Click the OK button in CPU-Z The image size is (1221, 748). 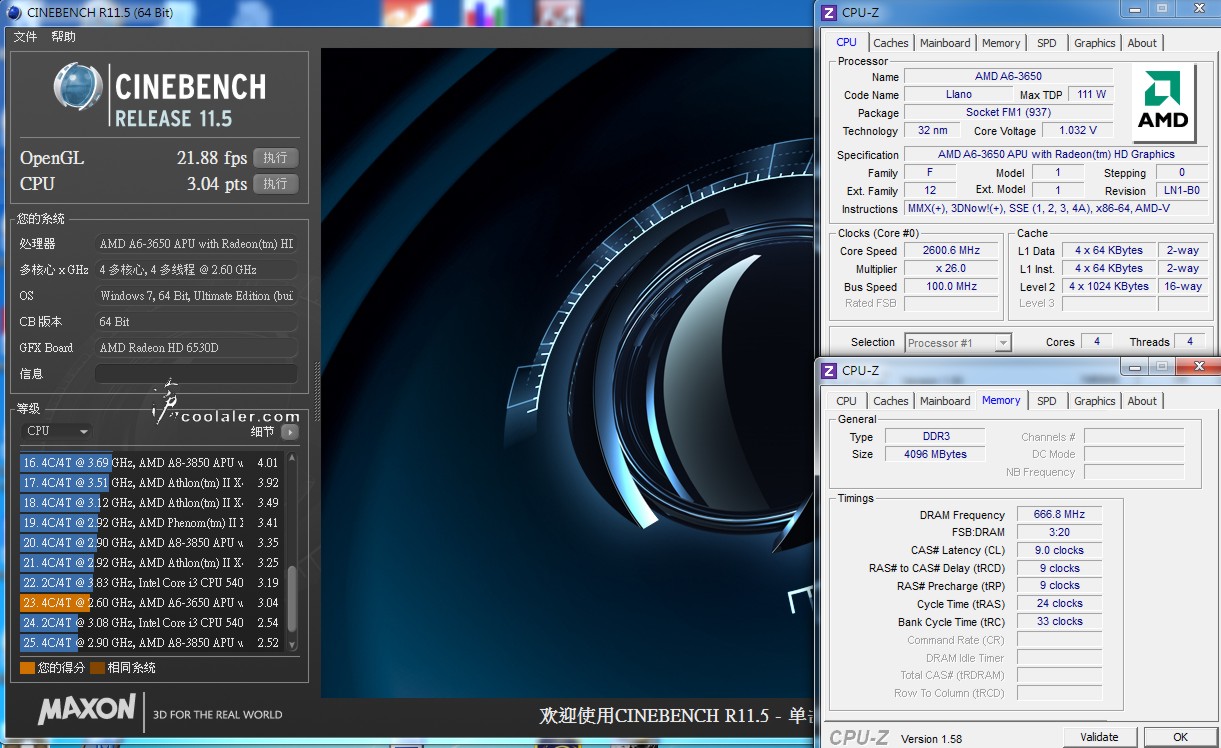pyautogui.click(x=1180, y=737)
